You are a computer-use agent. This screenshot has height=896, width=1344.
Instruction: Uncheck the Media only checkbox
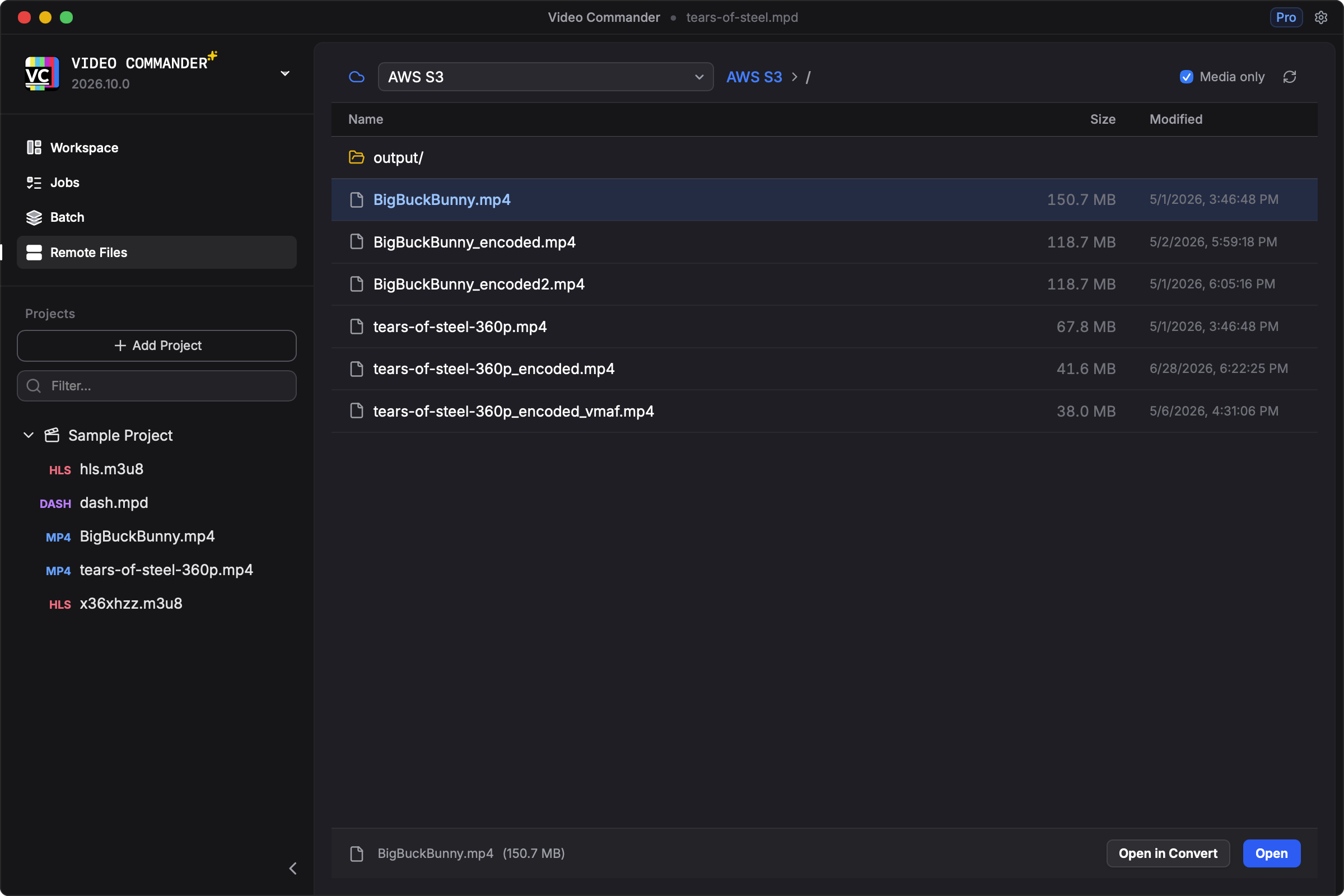pyautogui.click(x=1186, y=77)
